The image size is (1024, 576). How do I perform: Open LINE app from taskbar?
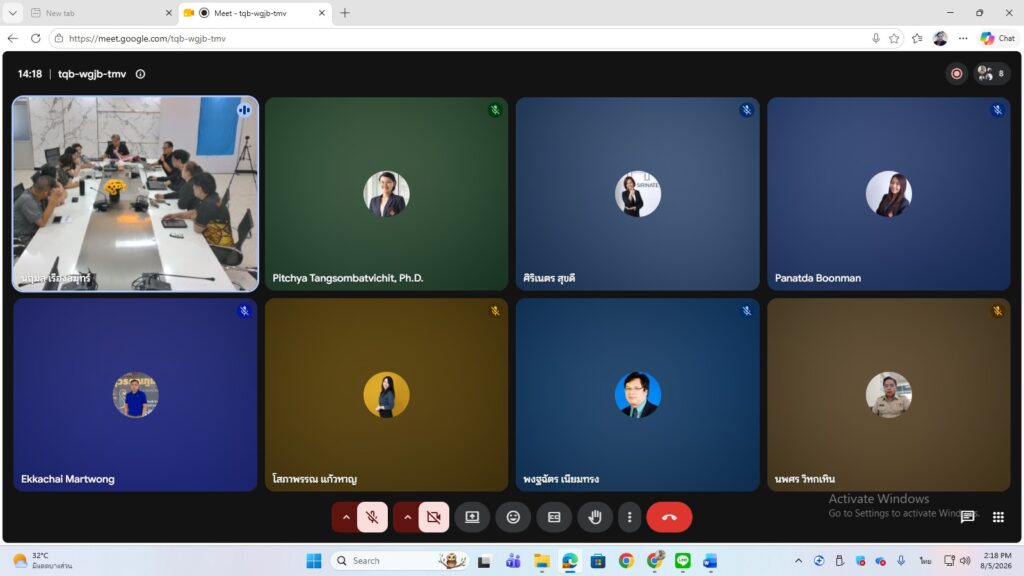(x=682, y=561)
